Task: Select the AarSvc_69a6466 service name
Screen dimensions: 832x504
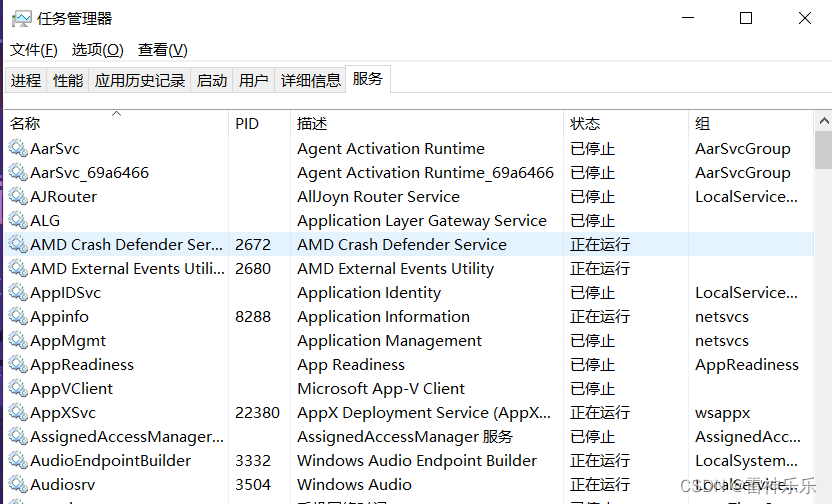Action: tap(90, 172)
